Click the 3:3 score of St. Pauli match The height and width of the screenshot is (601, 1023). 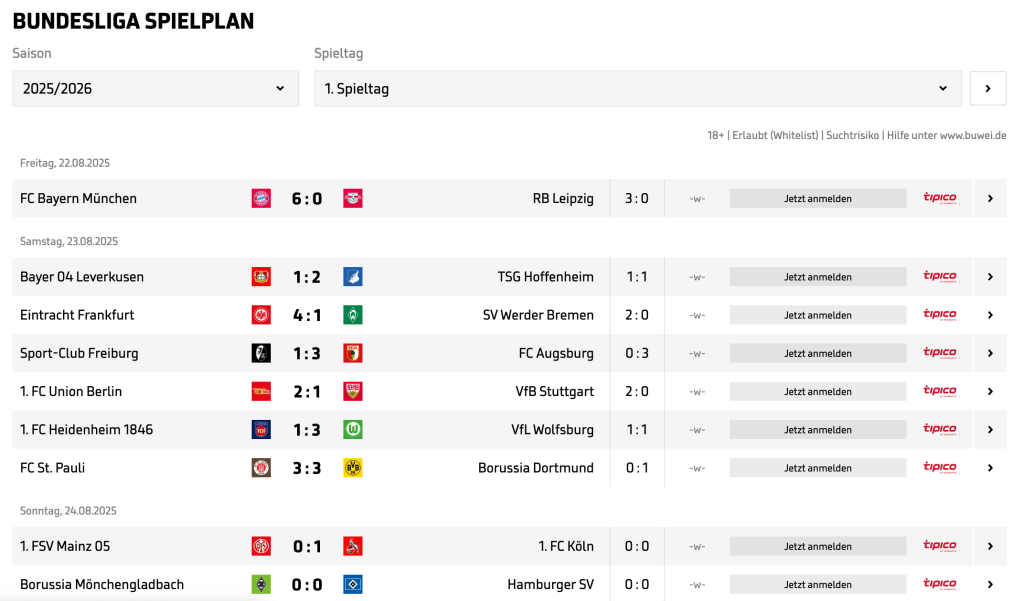click(x=307, y=468)
